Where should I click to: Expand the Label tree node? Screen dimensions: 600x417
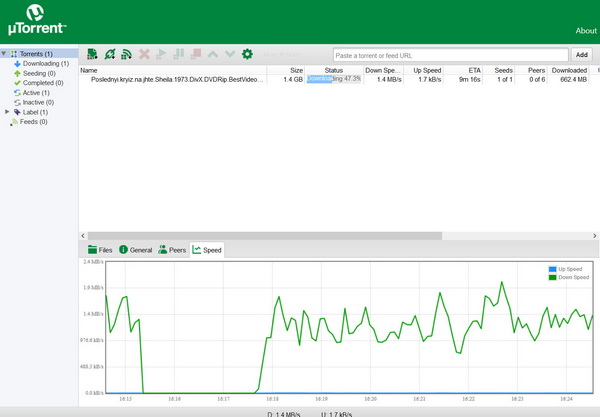click(x=7, y=112)
